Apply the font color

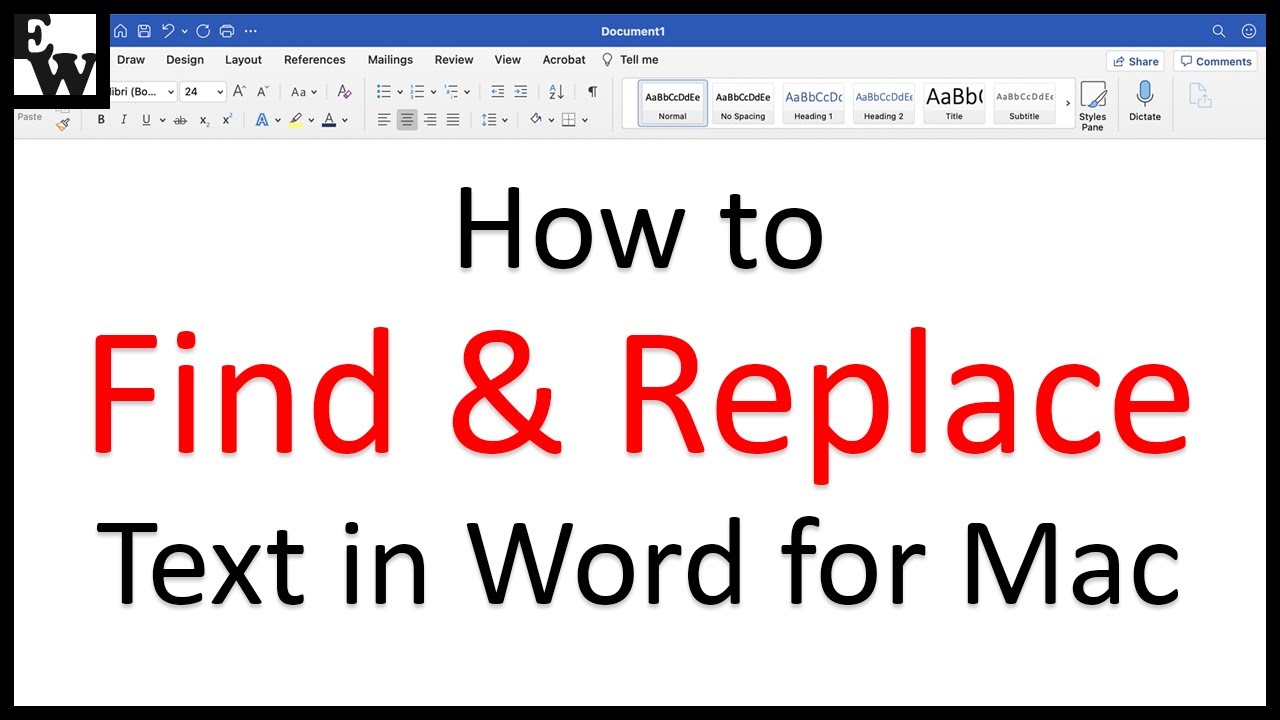329,120
